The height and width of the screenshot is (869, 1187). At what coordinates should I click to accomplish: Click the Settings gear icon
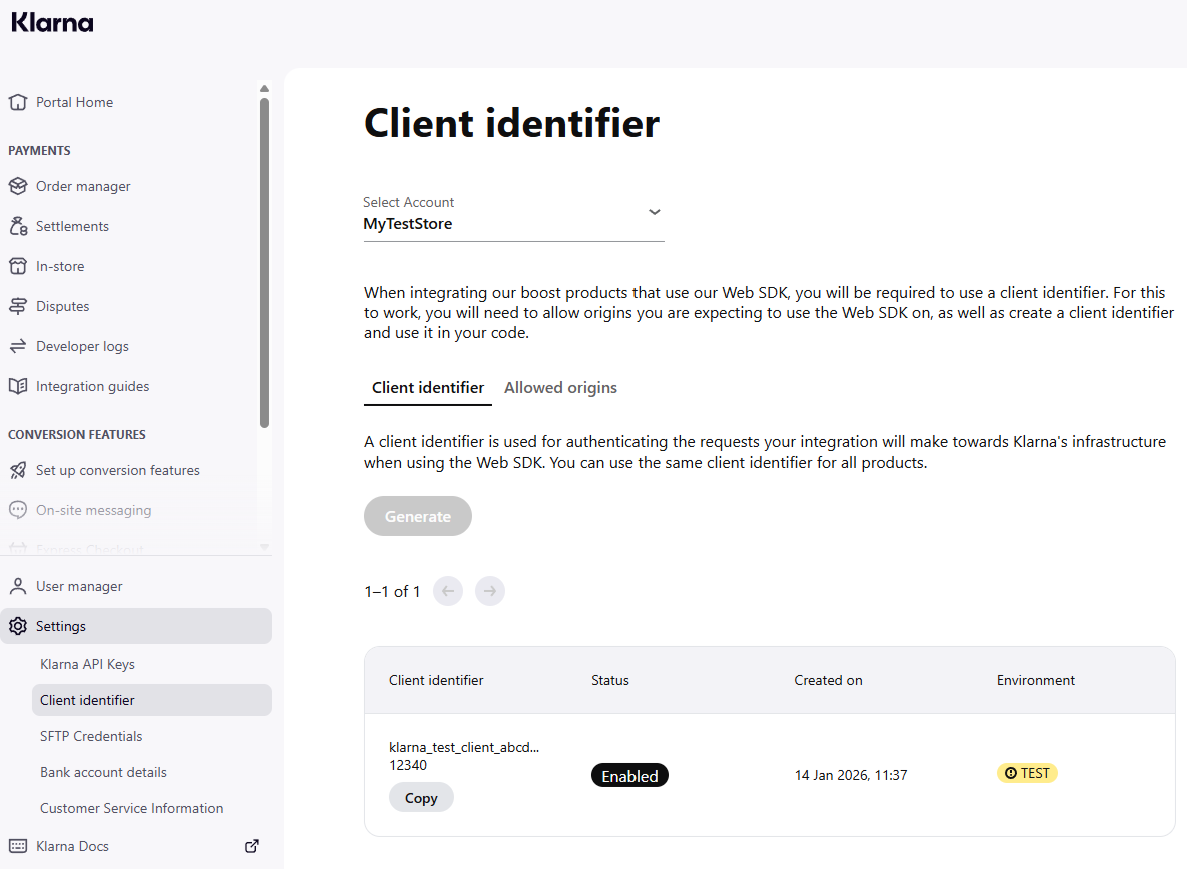(18, 626)
